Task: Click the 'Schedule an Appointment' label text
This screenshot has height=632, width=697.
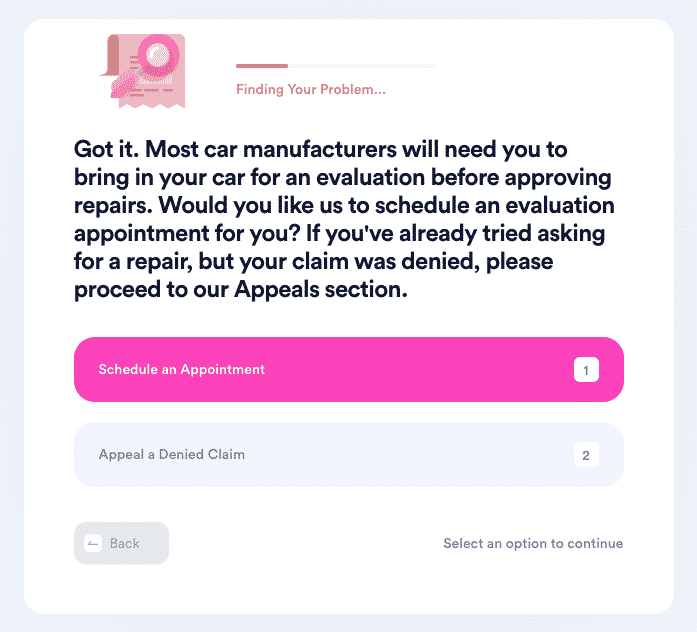Action: coord(181,369)
